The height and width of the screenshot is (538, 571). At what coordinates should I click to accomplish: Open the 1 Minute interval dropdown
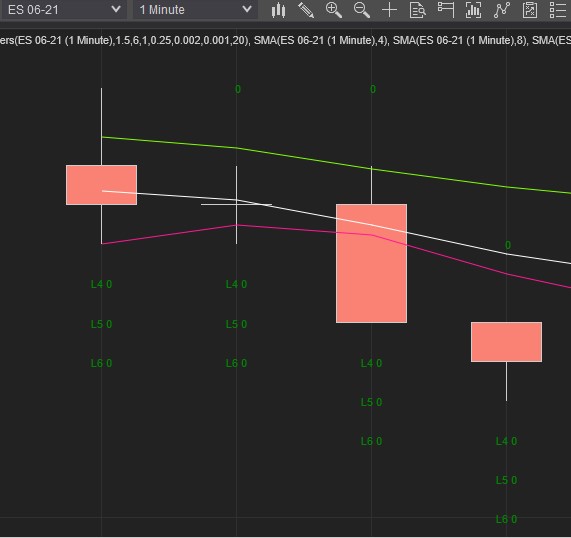(195, 9)
